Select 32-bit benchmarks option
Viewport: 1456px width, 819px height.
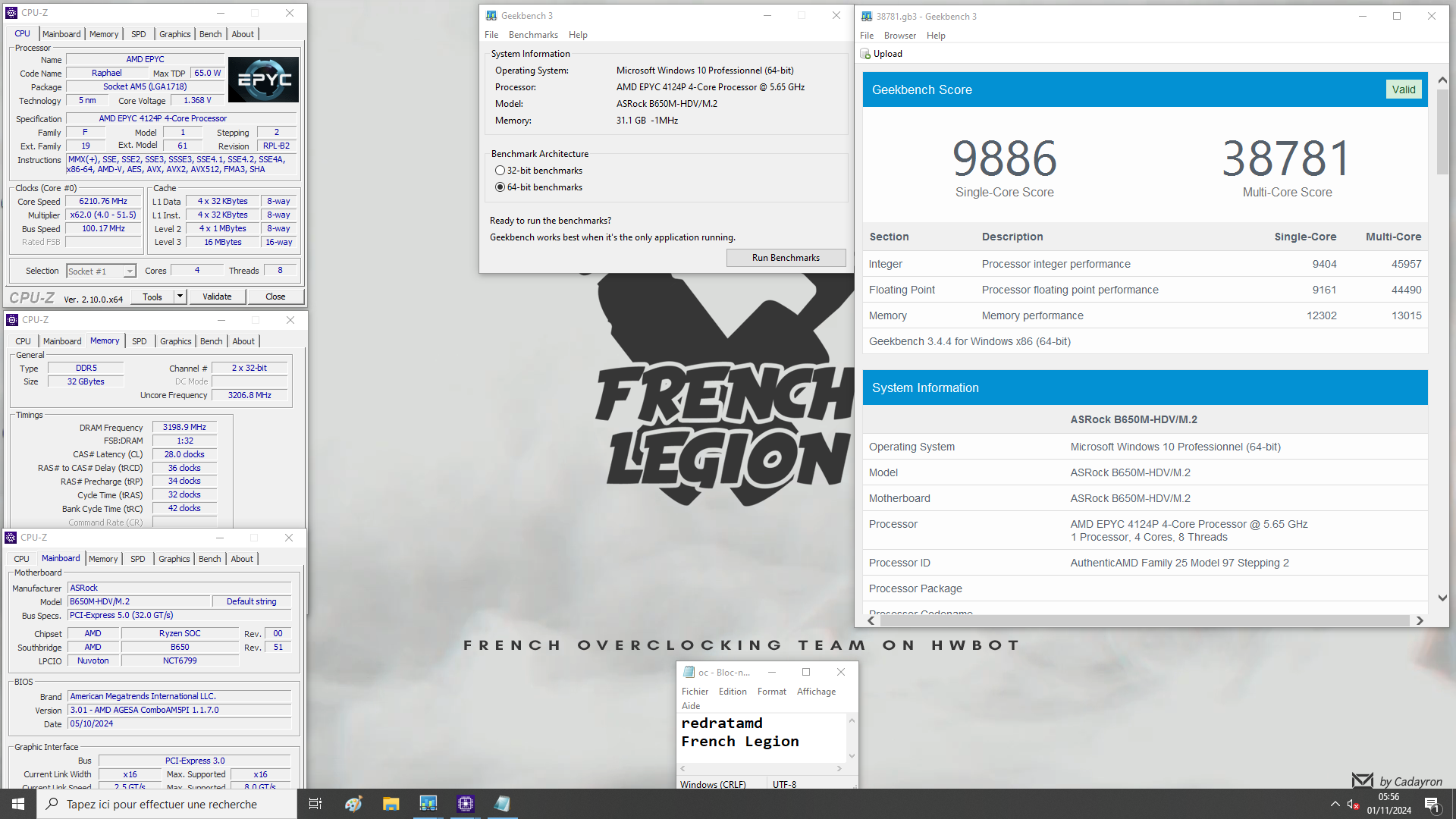[538, 171]
